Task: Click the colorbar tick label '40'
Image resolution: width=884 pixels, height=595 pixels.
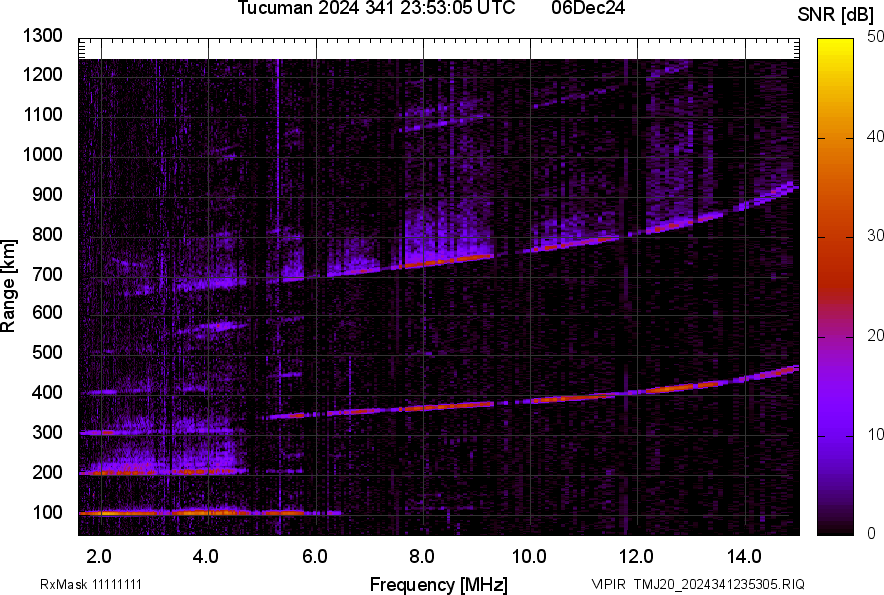Action: 876,136
